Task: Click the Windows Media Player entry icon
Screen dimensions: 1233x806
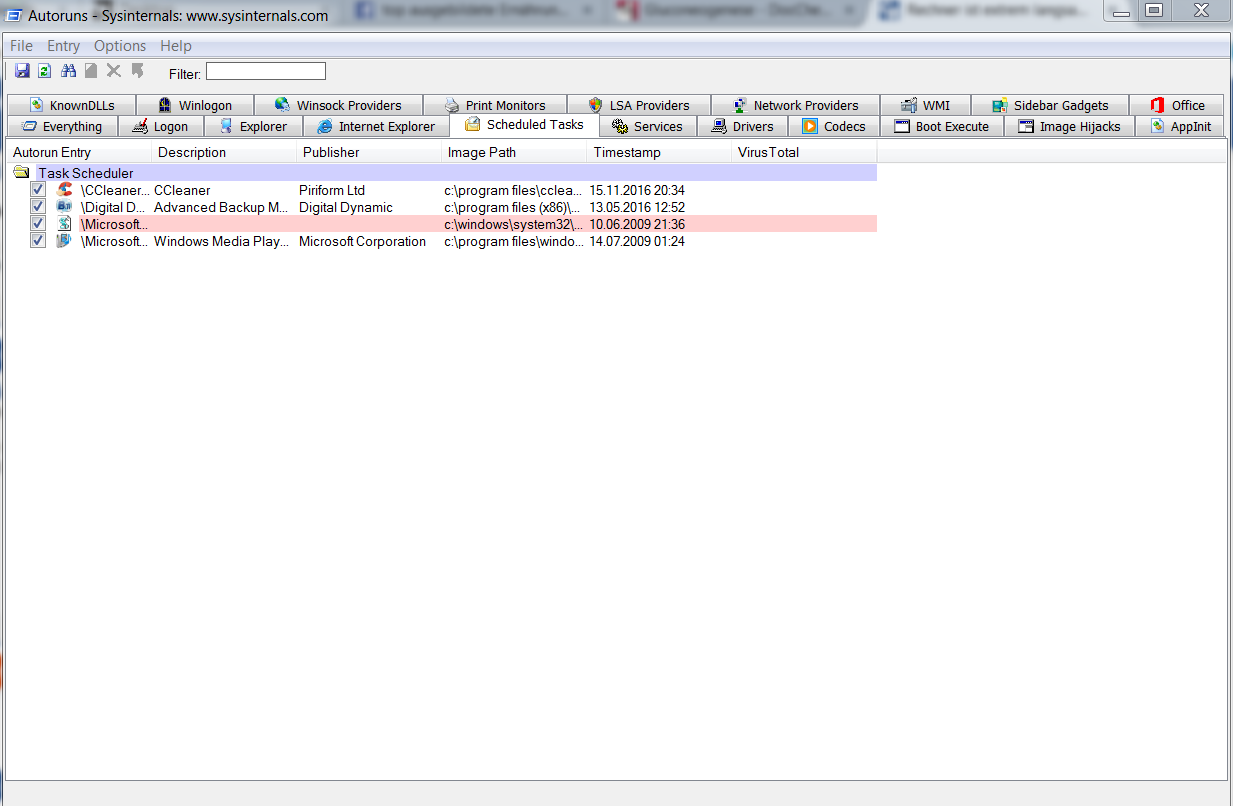Action: click(x=64, y=241)
